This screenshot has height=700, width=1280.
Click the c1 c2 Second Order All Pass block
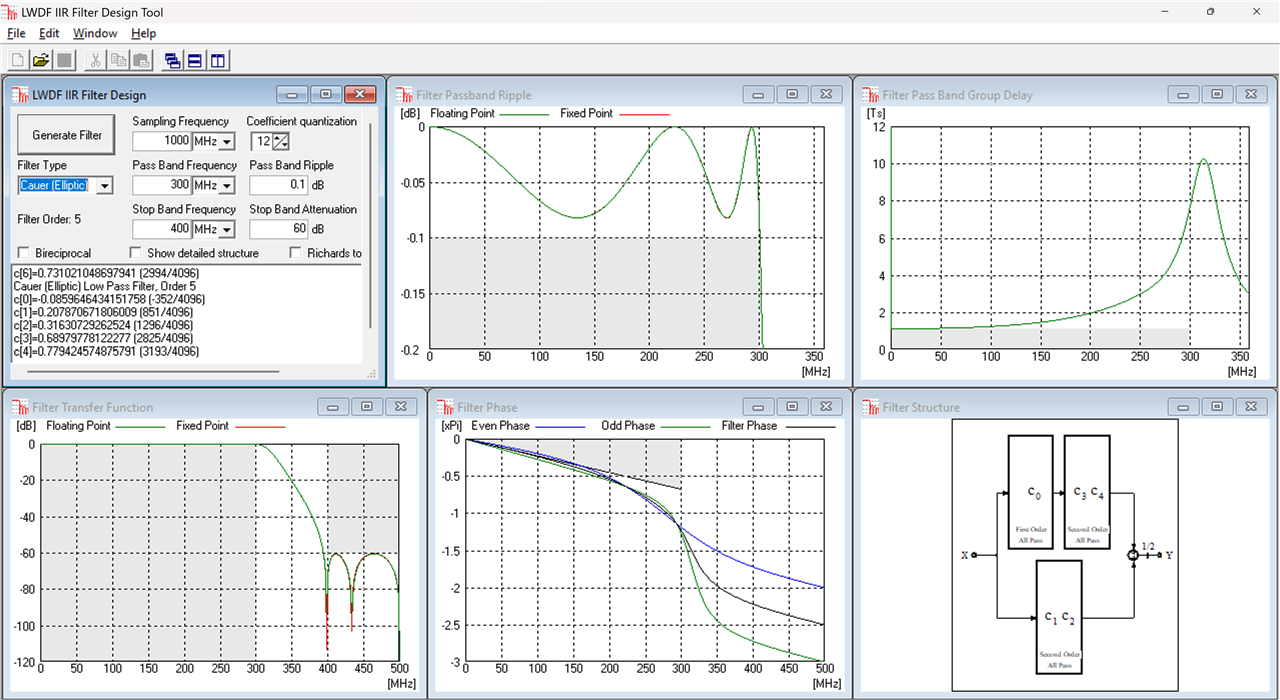(x=1059, y=617)
